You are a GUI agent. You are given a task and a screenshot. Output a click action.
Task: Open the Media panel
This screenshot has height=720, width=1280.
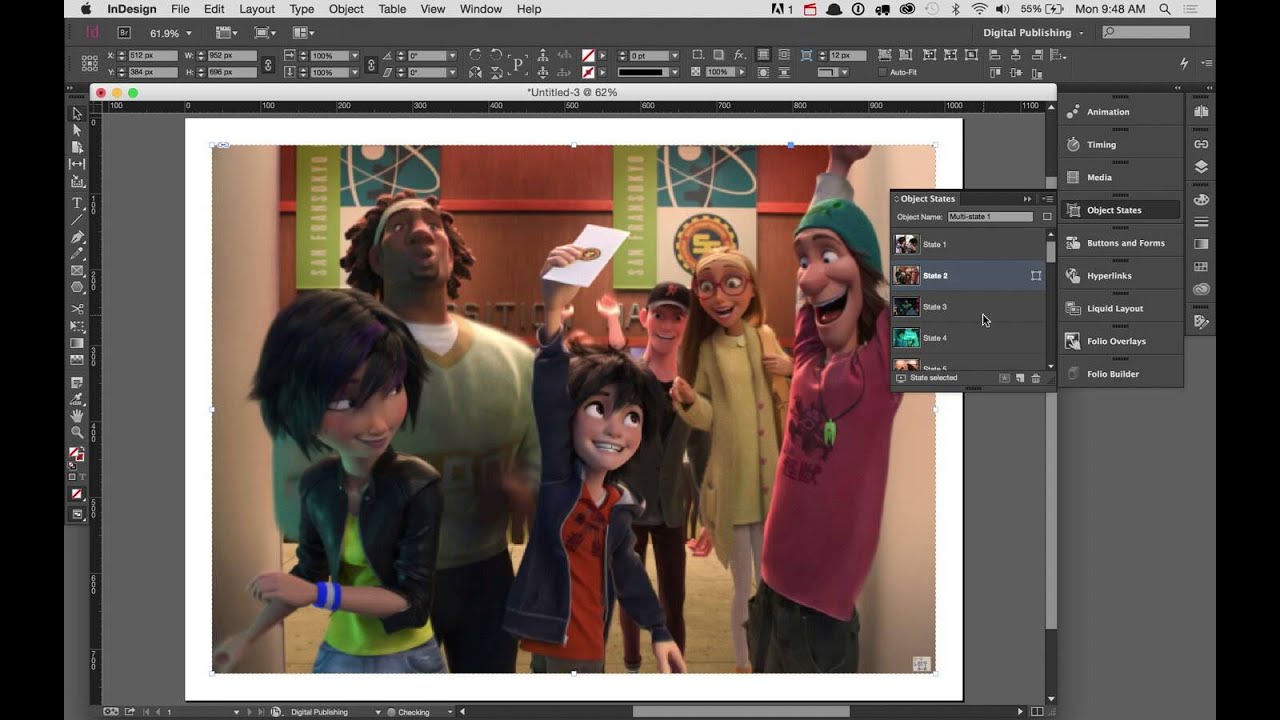[x=1120, y=177]
